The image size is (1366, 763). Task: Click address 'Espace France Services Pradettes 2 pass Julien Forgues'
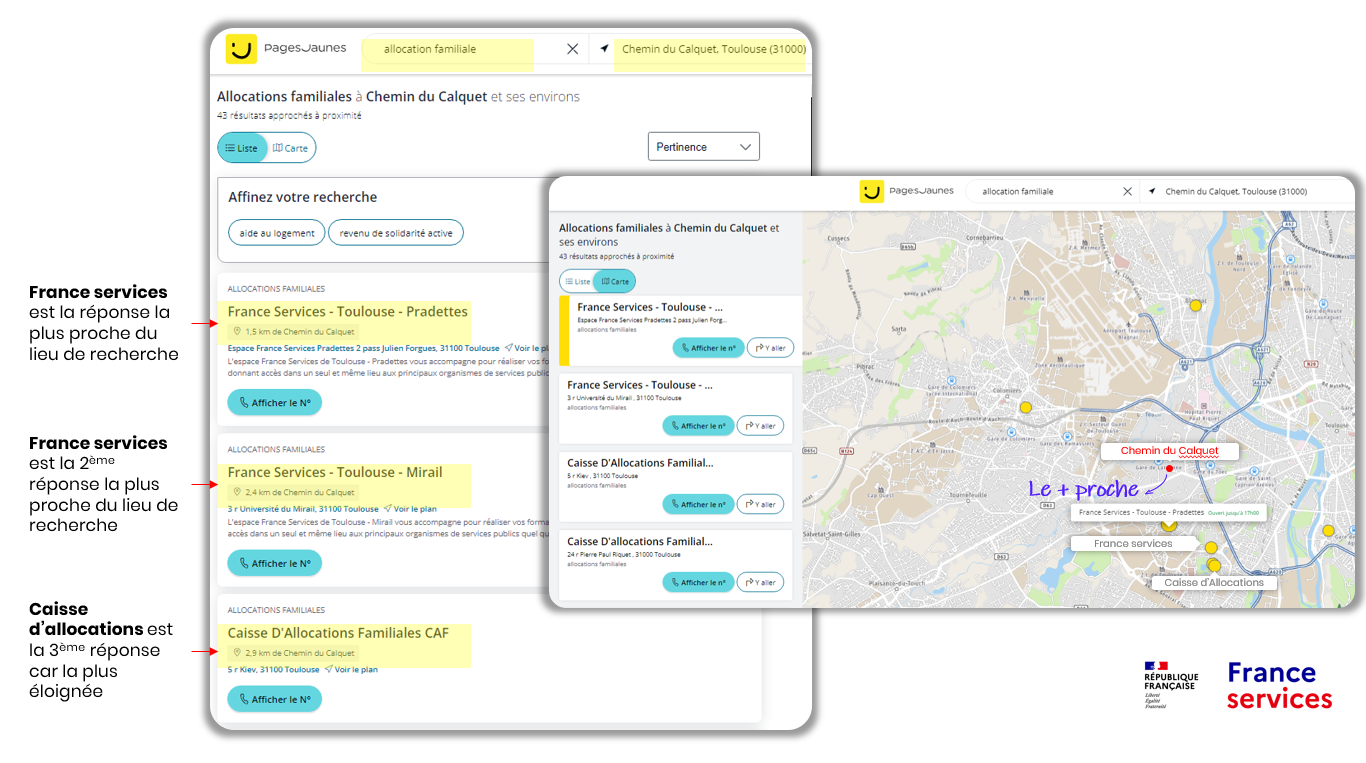[363, 348]
